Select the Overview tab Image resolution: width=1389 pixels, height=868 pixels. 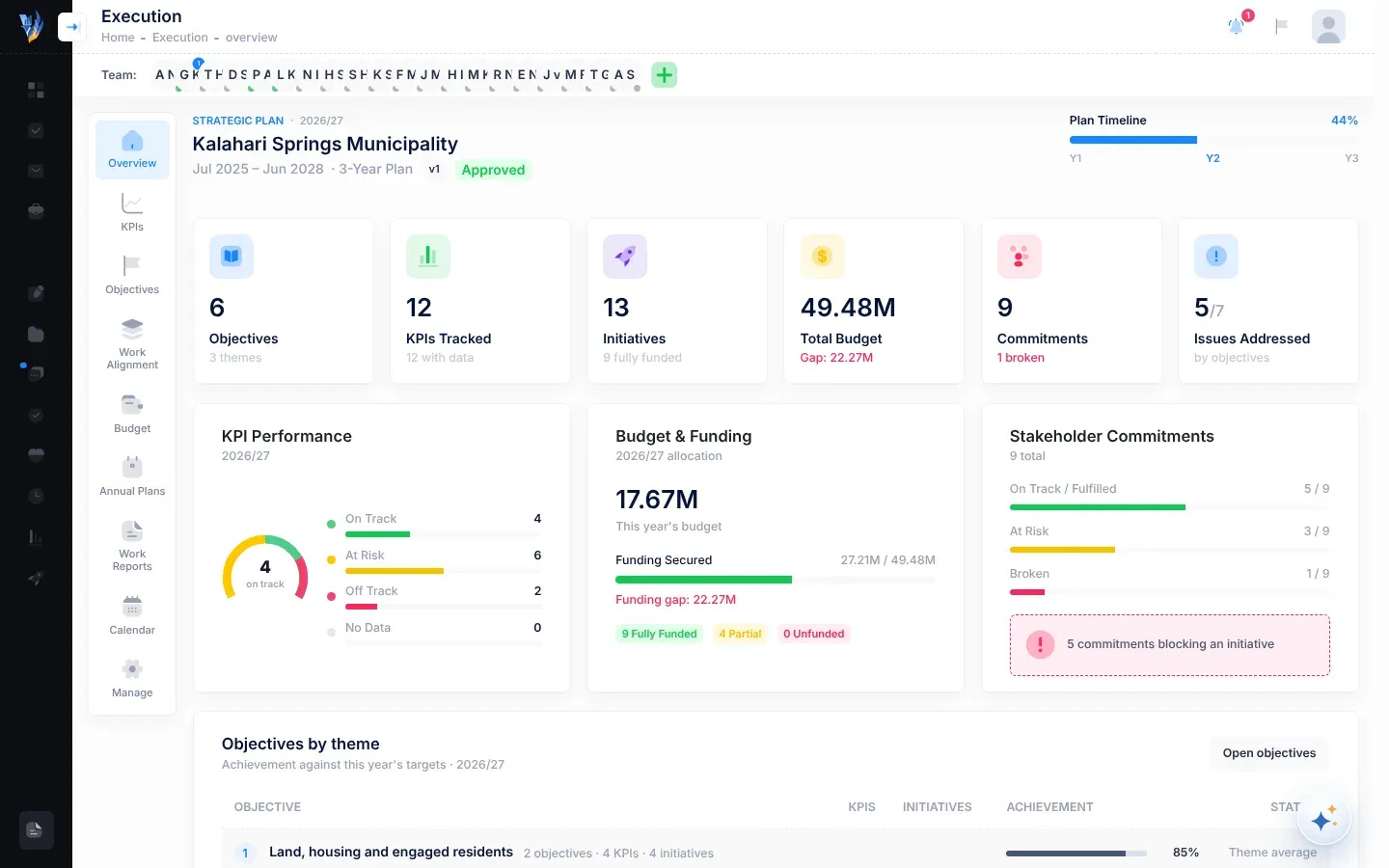(132, 149)
